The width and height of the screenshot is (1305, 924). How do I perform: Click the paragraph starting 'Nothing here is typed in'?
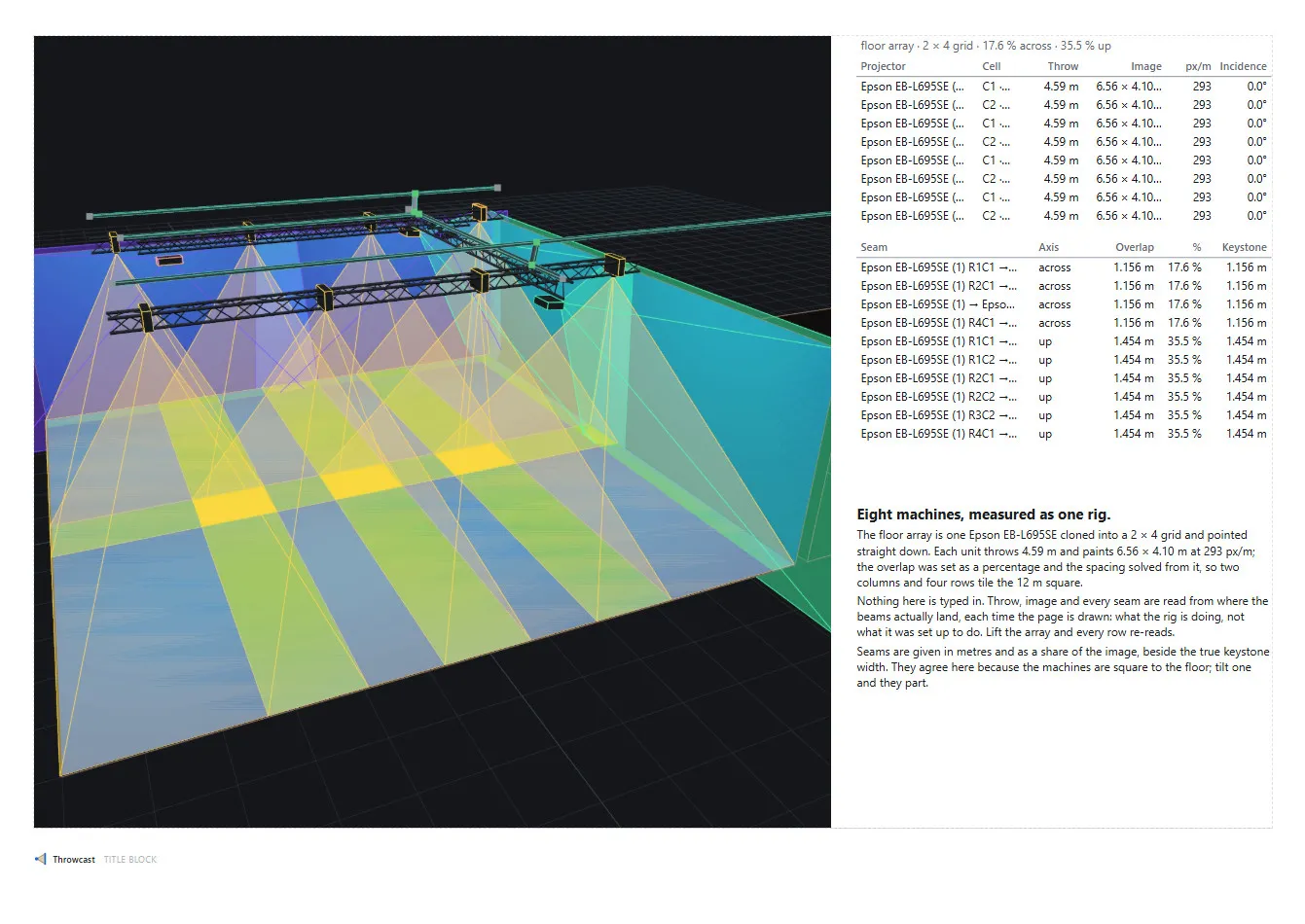[x=1063, y=617]
